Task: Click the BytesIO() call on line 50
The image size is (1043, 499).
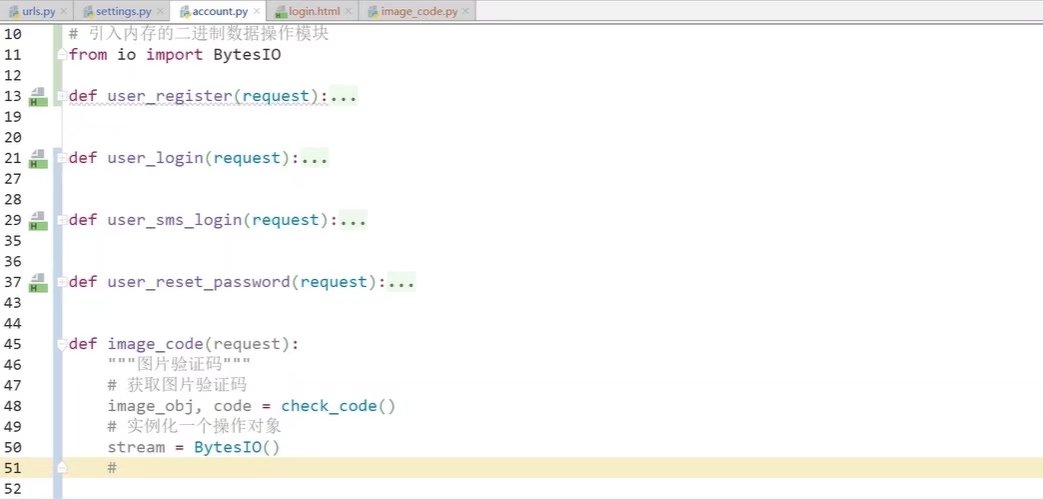Action: 237,447
